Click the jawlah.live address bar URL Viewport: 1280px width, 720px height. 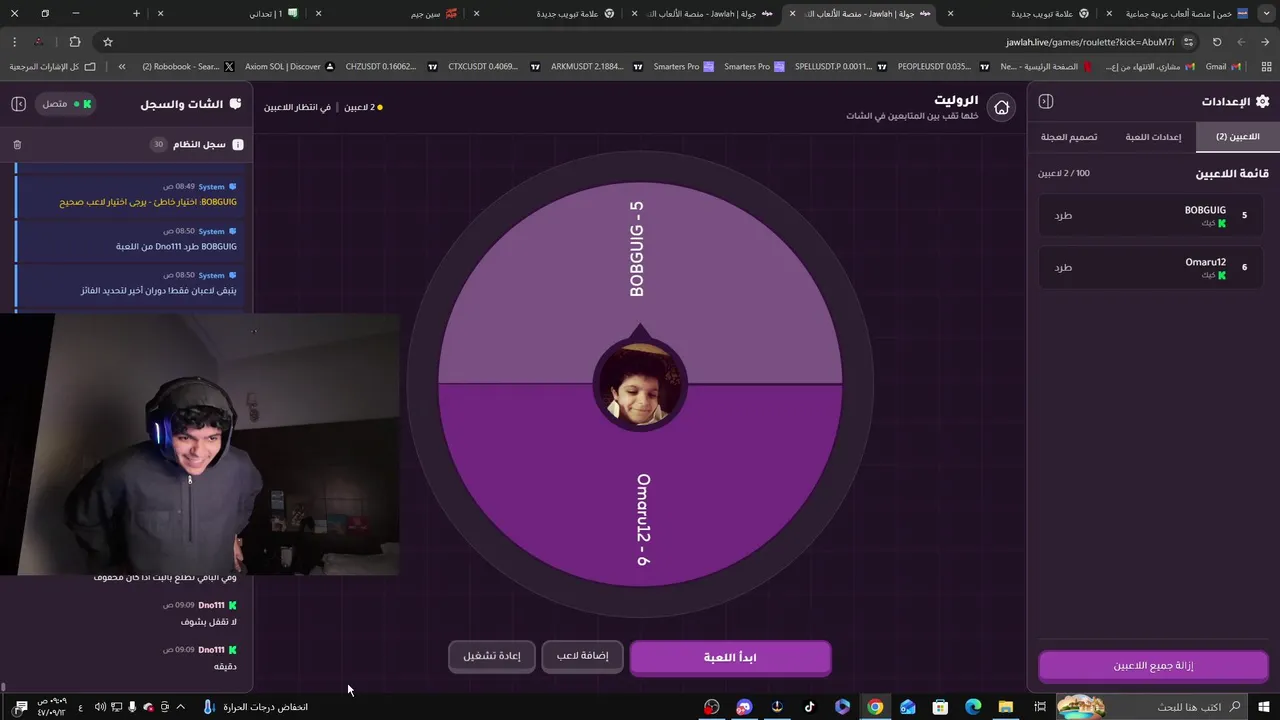click(x=1090, y=42)
